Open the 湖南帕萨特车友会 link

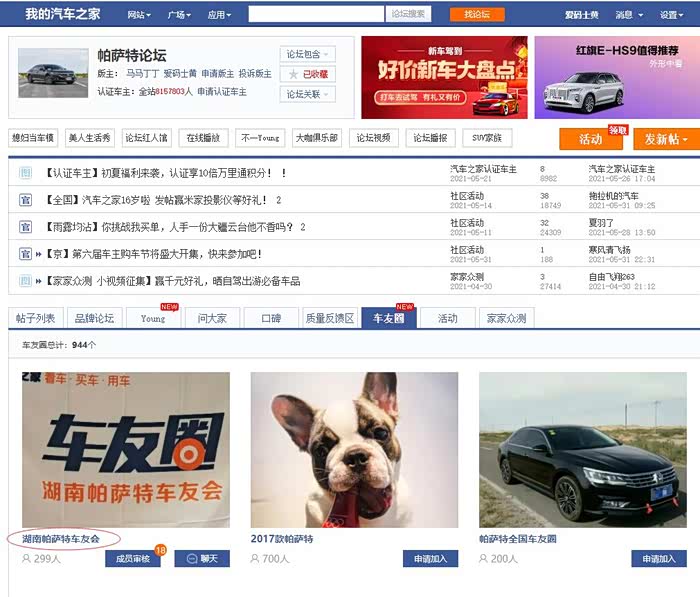[x=62, y=539]
